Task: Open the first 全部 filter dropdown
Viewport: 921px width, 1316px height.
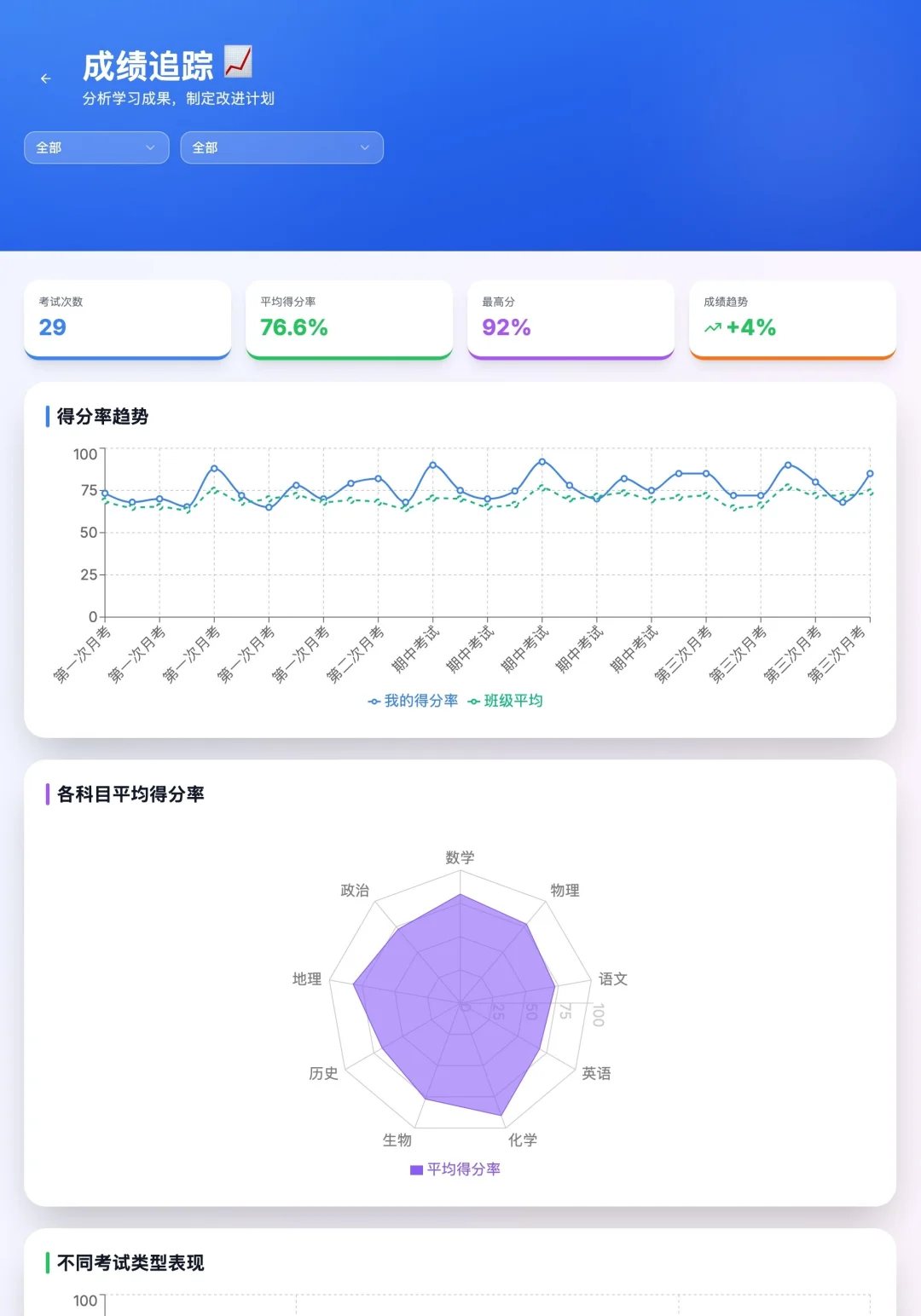Action: (x=96, y=147)
